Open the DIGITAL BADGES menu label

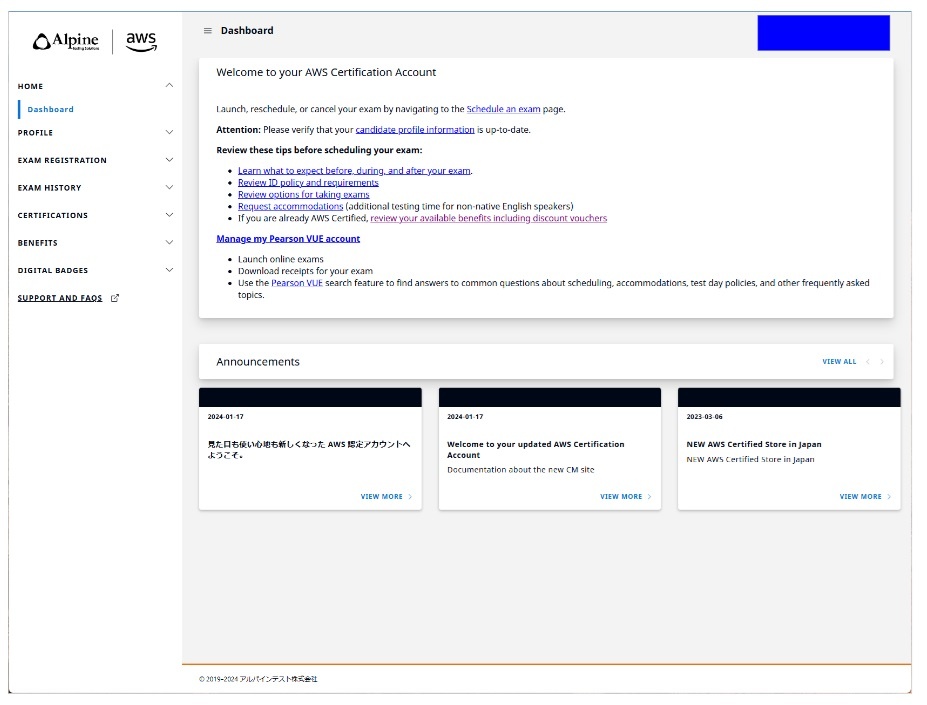coord(53,270)
